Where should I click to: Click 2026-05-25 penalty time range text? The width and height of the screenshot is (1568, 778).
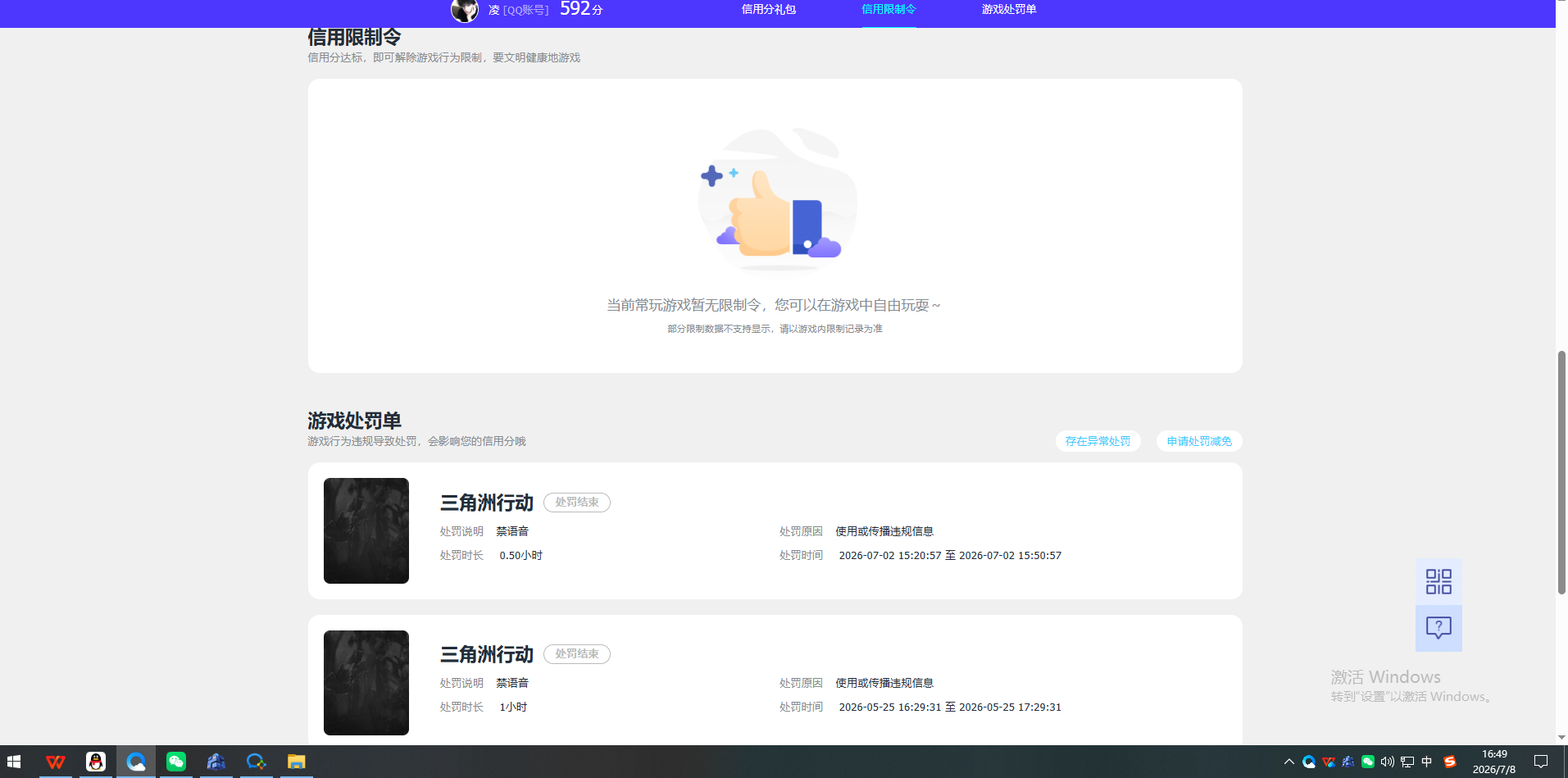tap(950, 707)
